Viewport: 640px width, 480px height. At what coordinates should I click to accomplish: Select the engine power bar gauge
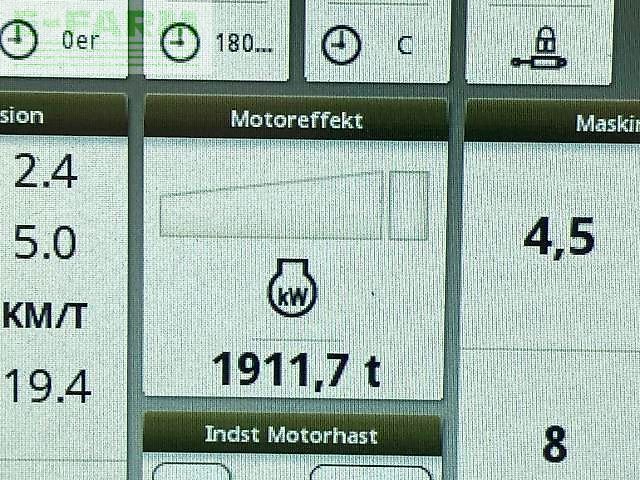click(294, 205)
